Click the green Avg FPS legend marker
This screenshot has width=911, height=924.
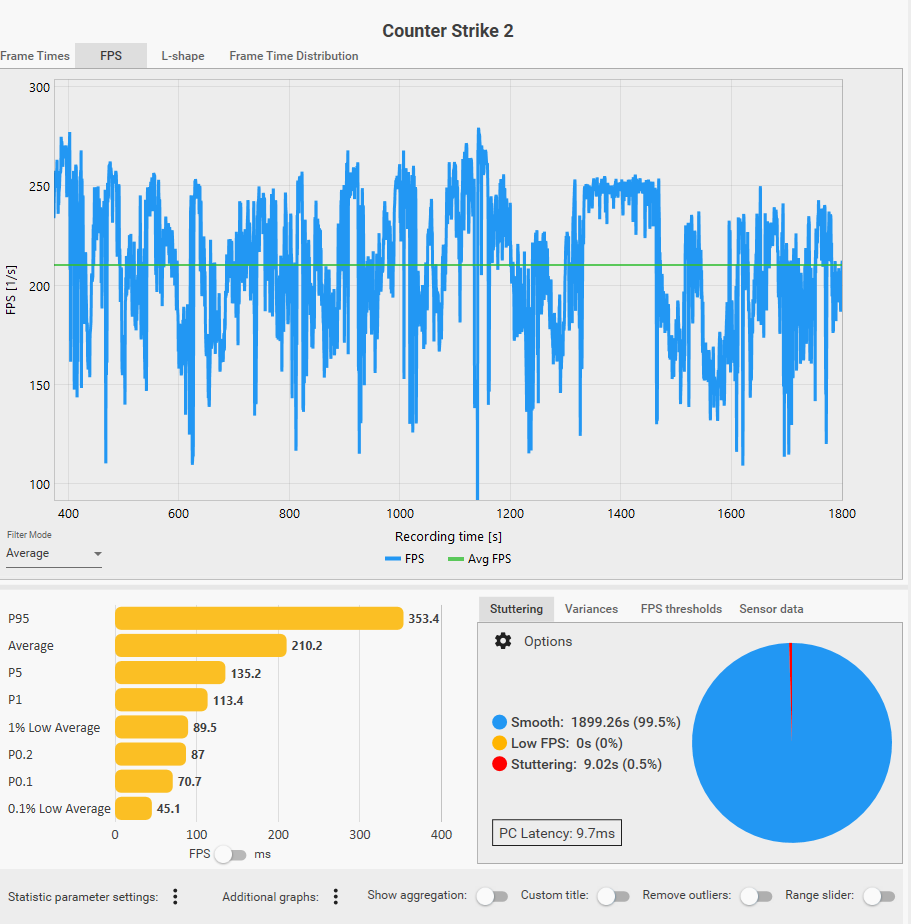click(x=456, y=559)
